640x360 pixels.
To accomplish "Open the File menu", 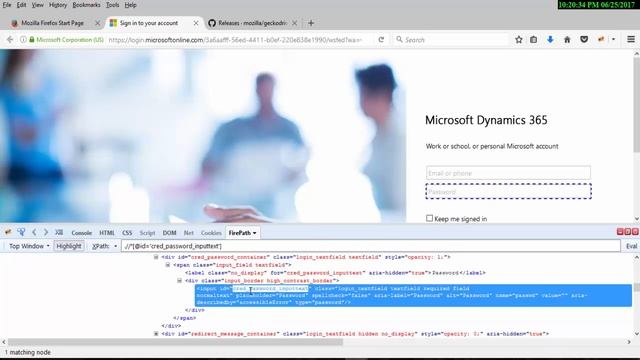I will point(7,5).
